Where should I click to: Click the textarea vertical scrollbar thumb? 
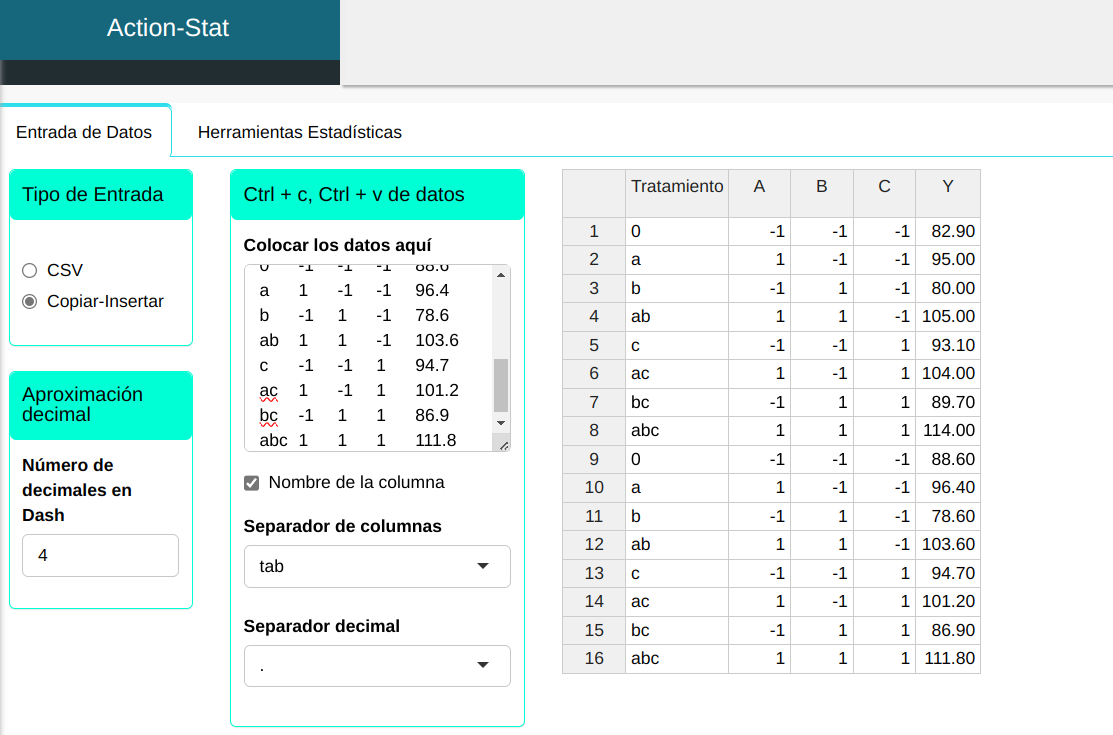501,385
